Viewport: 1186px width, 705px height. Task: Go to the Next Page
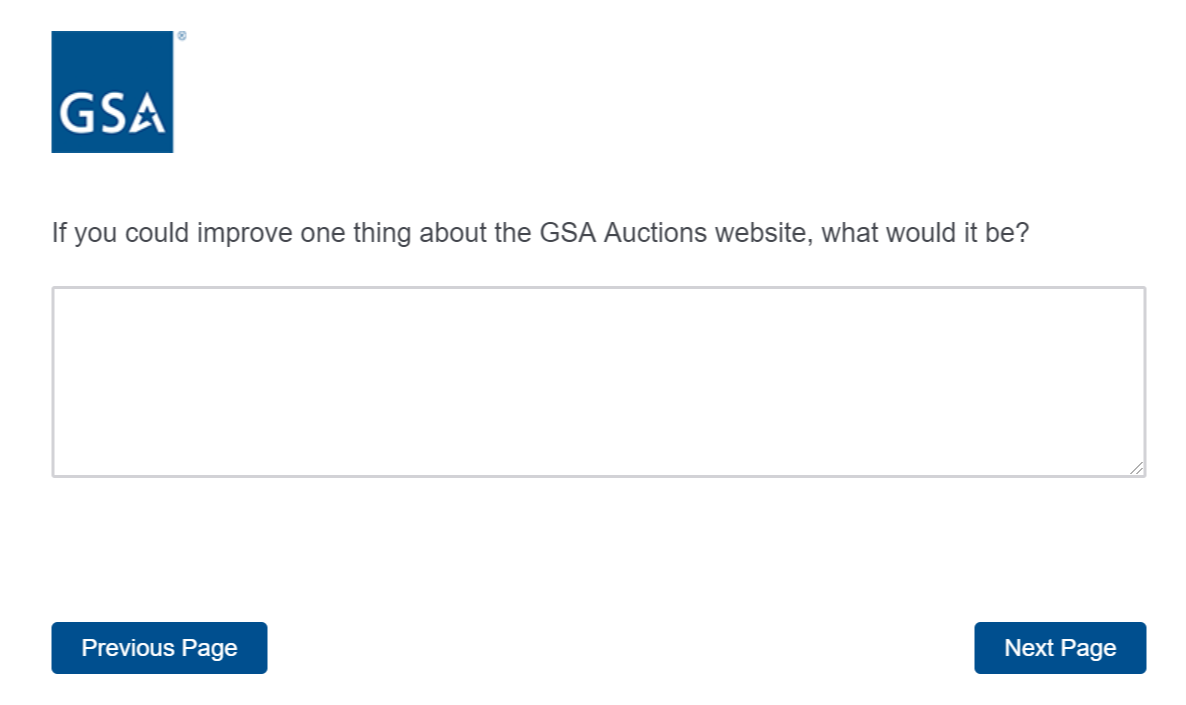coord(1059,648)
